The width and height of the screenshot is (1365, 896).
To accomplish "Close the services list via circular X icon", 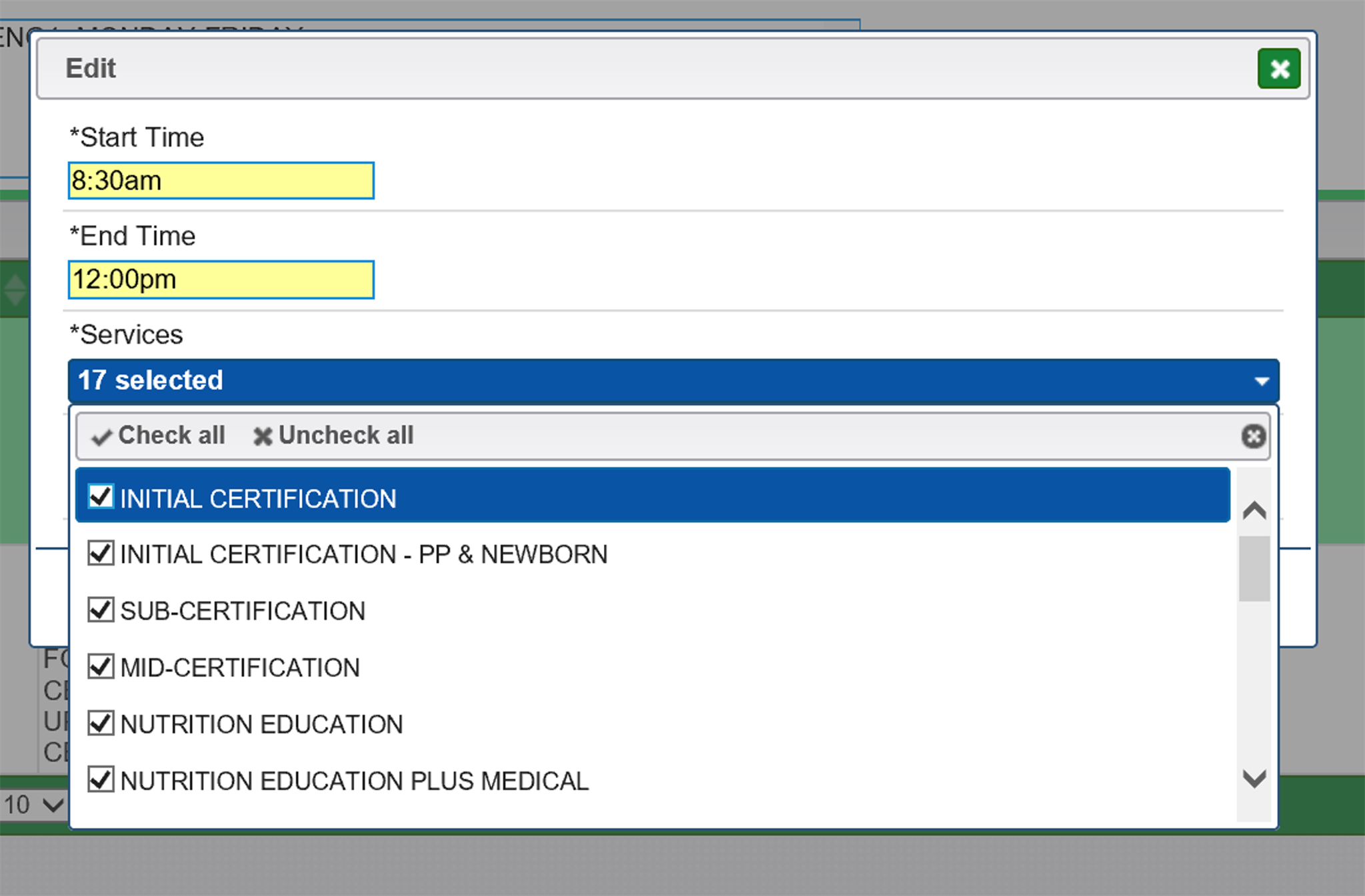I will click(1253, 436).
